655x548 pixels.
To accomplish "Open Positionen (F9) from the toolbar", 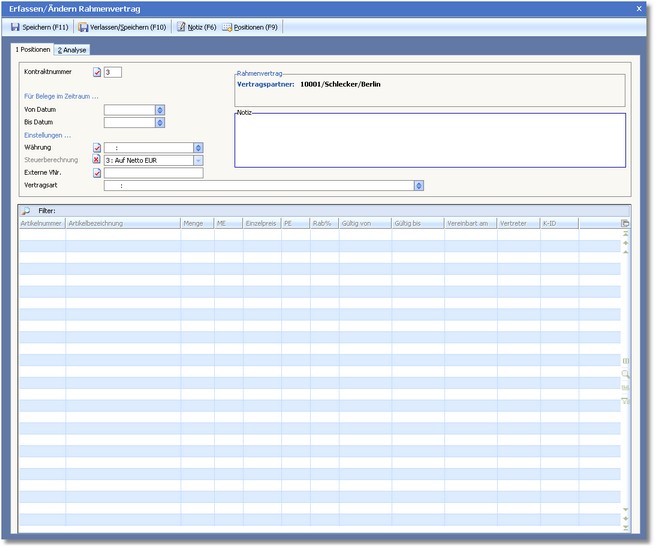I will pyautogui.click(x=249, y=27).
